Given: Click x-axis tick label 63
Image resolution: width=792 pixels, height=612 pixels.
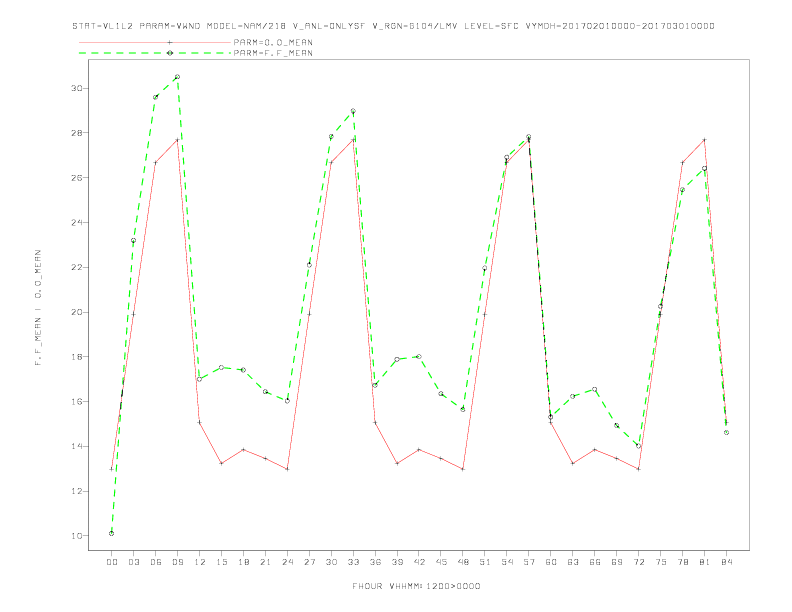Looking at the screenshot, I should 573,562.
